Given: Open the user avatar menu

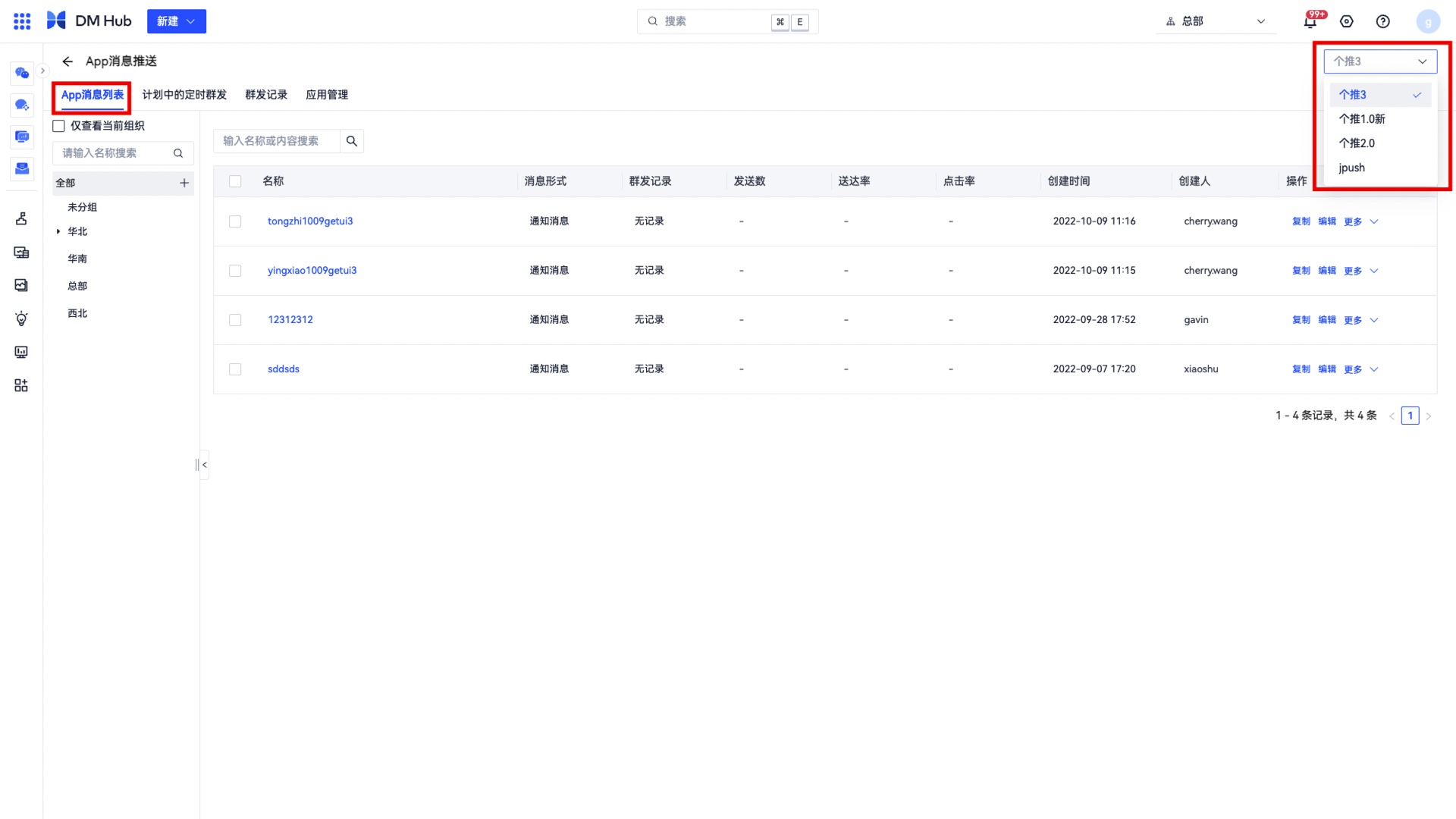Looking at the screenshot, I should click(x=1428, y=21).
